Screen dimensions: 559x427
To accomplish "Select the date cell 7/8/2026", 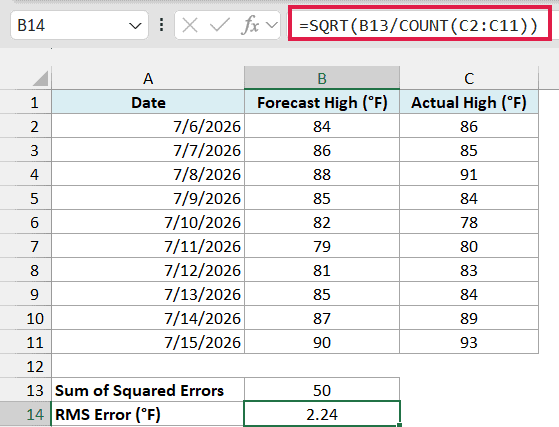I will point(148,174).
